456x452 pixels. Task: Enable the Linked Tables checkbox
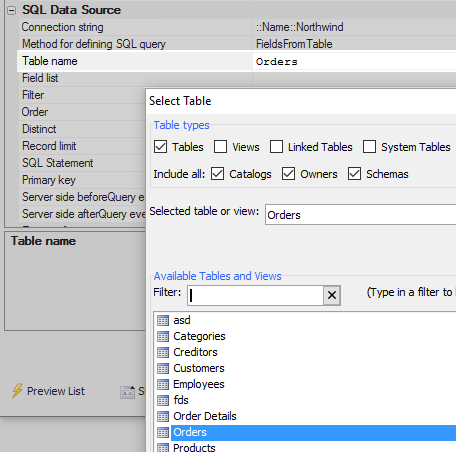pyautogui.click(x=276, y=147)
